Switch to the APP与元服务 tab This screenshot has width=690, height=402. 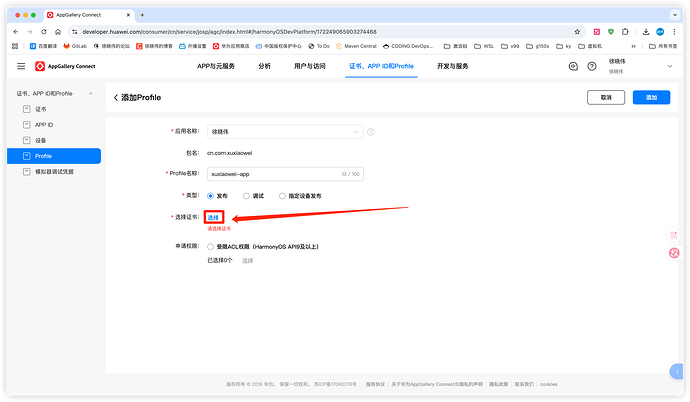pyautogui.click(x=216, y=66)
